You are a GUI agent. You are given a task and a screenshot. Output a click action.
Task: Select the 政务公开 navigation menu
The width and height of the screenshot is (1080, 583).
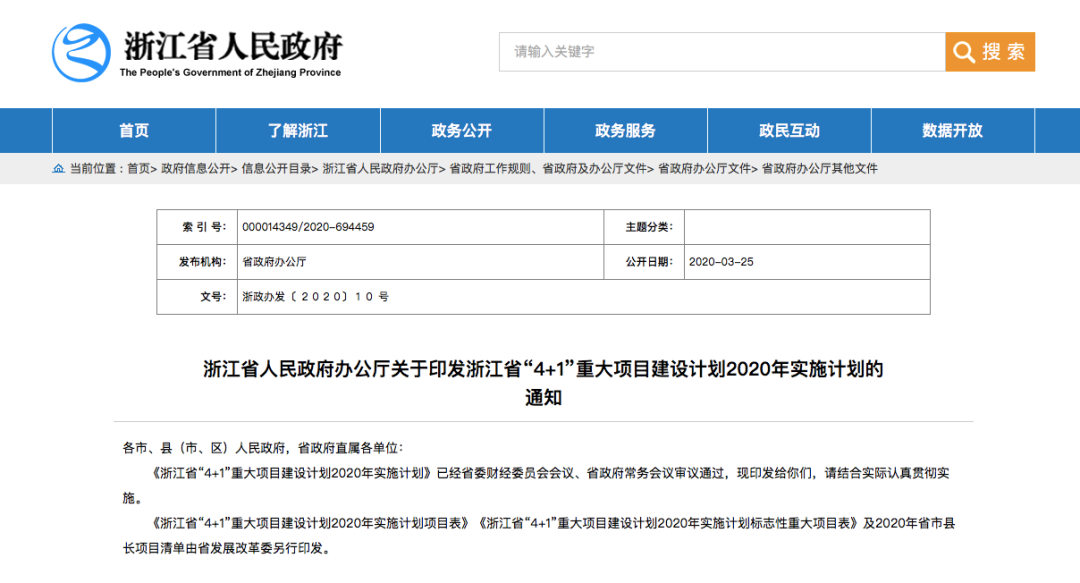[x=462, y=131]
